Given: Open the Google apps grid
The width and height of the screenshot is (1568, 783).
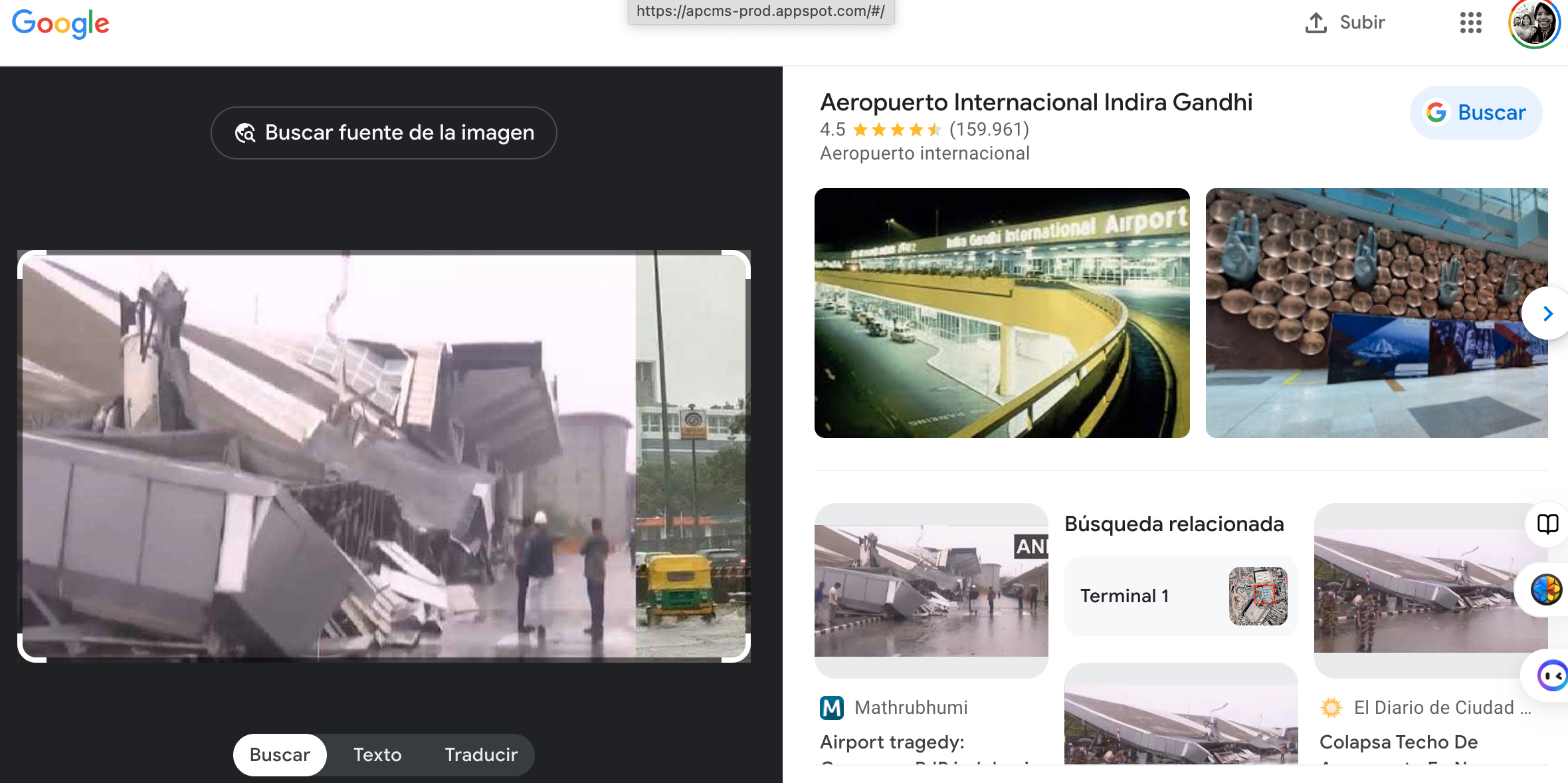Looking at the screenshot, I should (1470, 23).
